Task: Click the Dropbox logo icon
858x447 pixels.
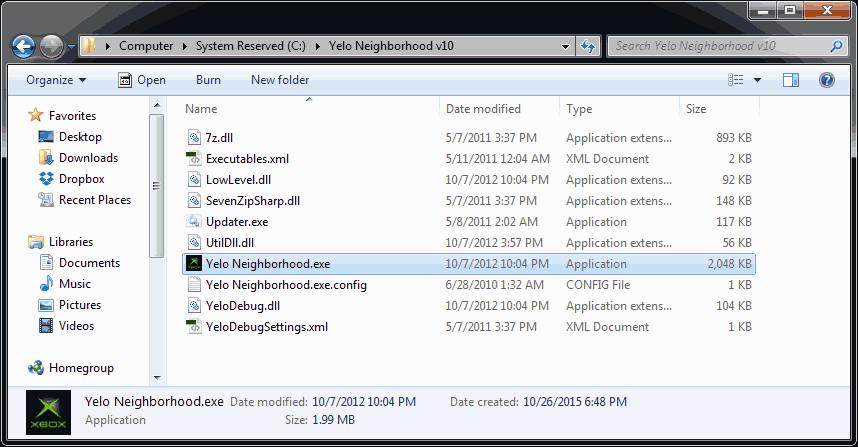Action: 46,178
